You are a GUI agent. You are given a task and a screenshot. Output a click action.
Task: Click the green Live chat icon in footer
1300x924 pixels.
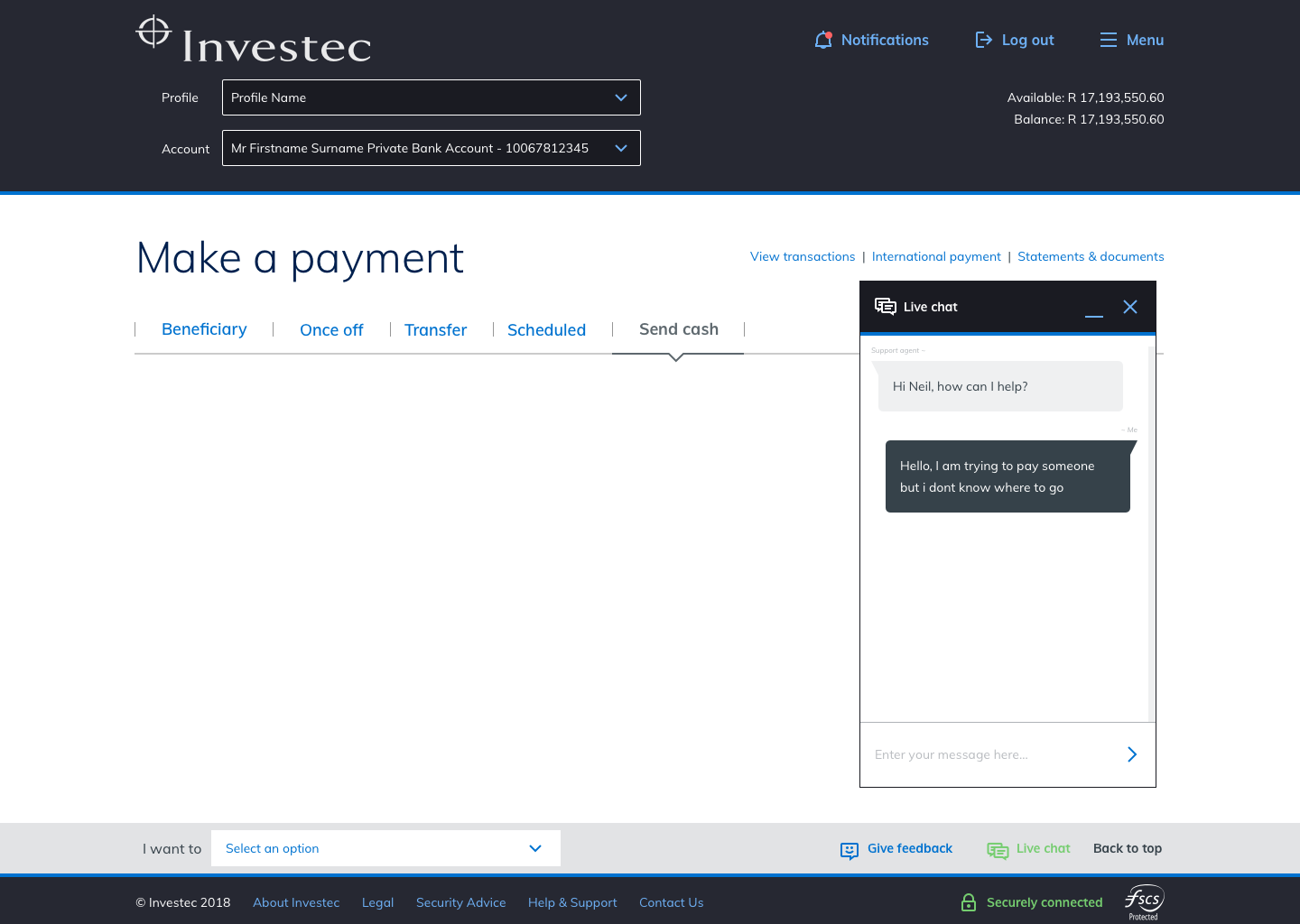coord(997,850)
